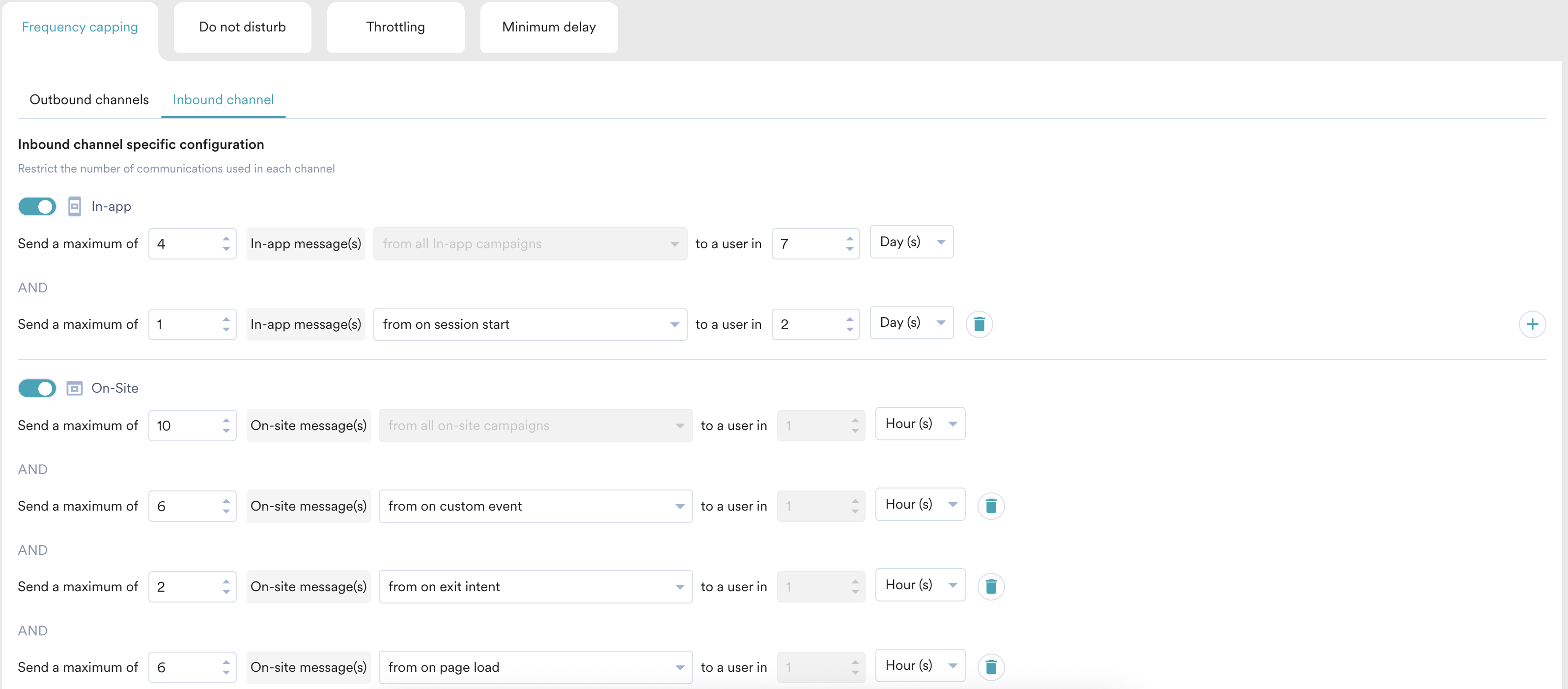Click the In-app channel phone icon

click(x=74, y=206)
